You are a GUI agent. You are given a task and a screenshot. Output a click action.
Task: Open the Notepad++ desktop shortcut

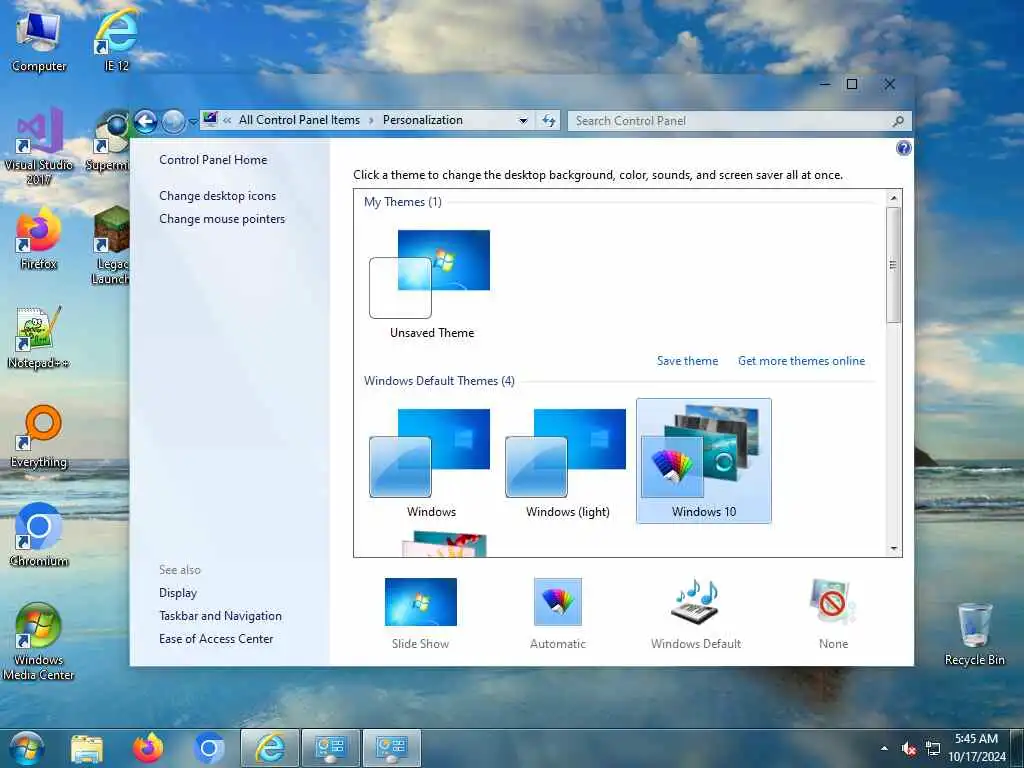pos(39,338)
